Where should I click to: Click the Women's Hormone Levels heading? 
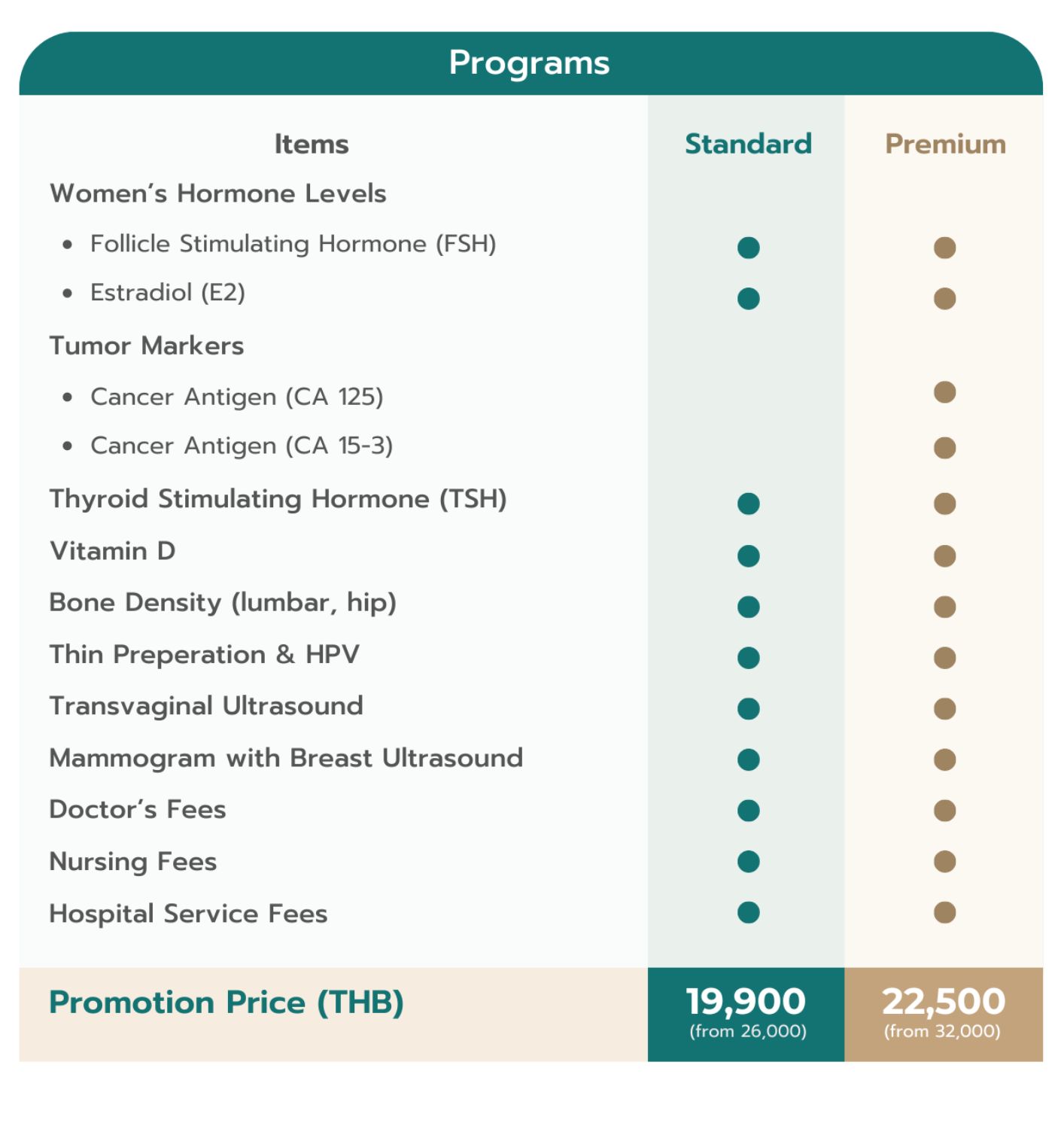218,193
